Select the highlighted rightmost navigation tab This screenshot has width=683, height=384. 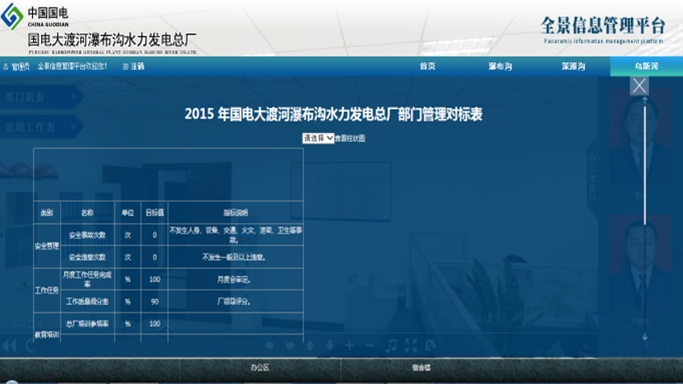pyautogui.click(x=646, y=66)
